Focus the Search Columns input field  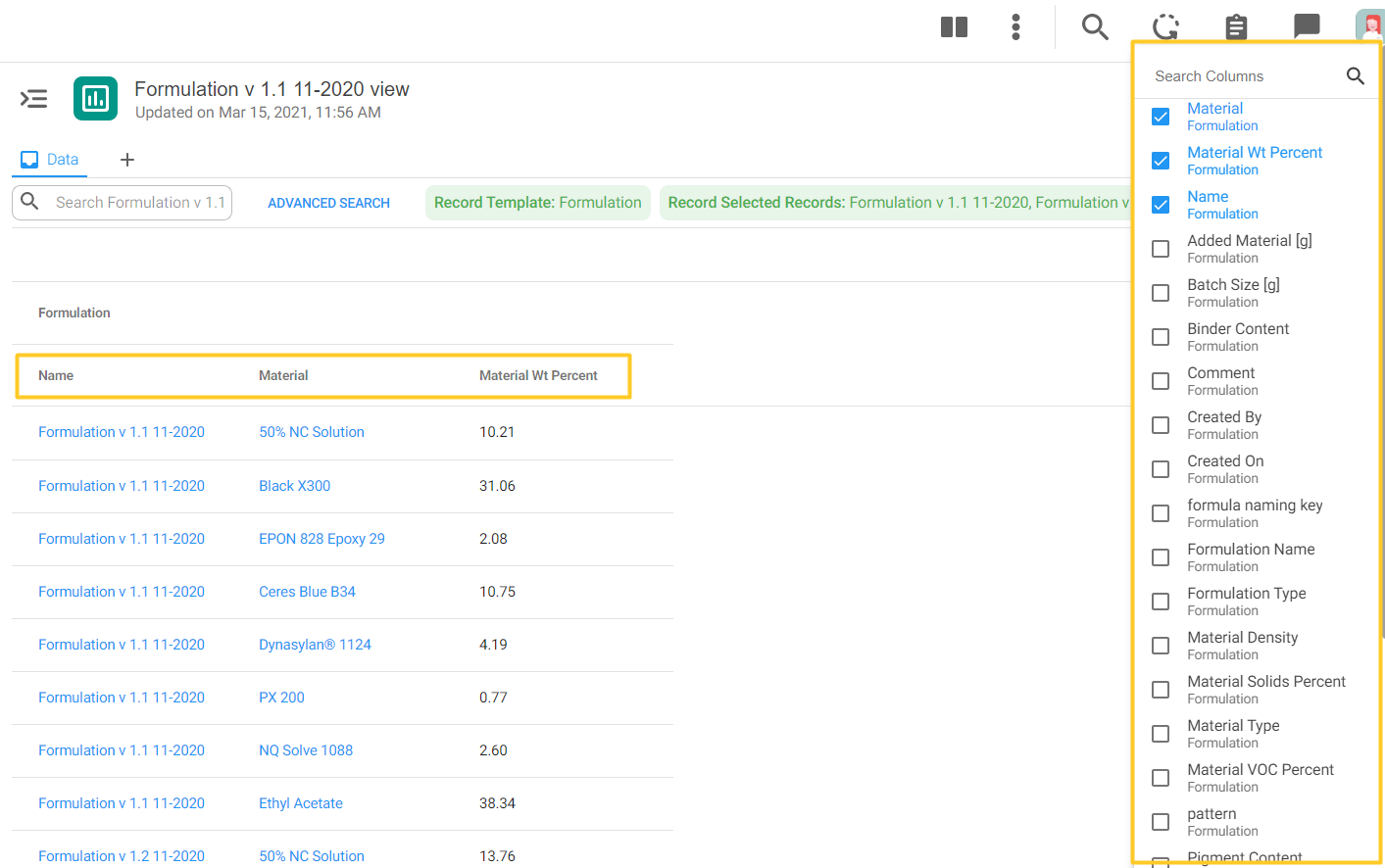[x=1245, y=75]
